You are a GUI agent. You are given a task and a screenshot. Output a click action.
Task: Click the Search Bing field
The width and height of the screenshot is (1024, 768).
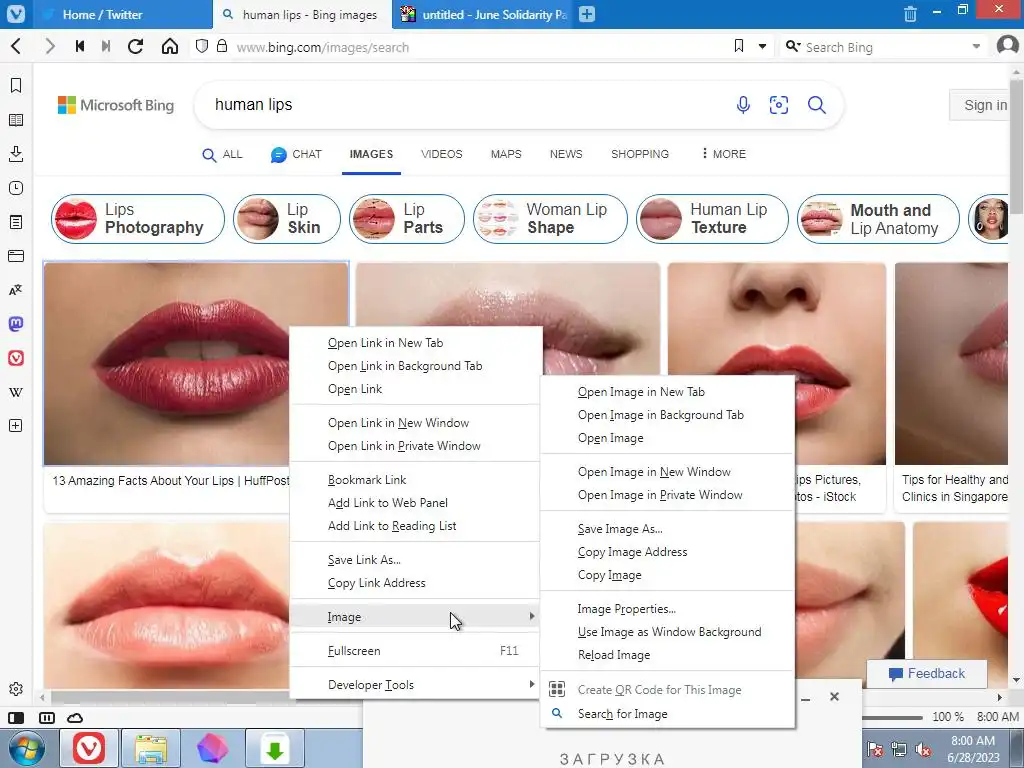pyautogui.click(x=884, y=47)
